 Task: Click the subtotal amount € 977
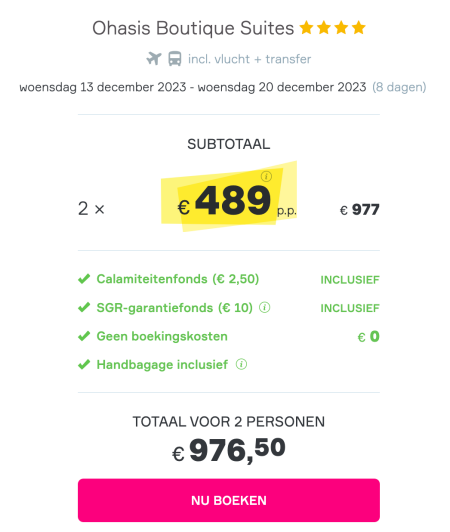click(x=359, y=209)
